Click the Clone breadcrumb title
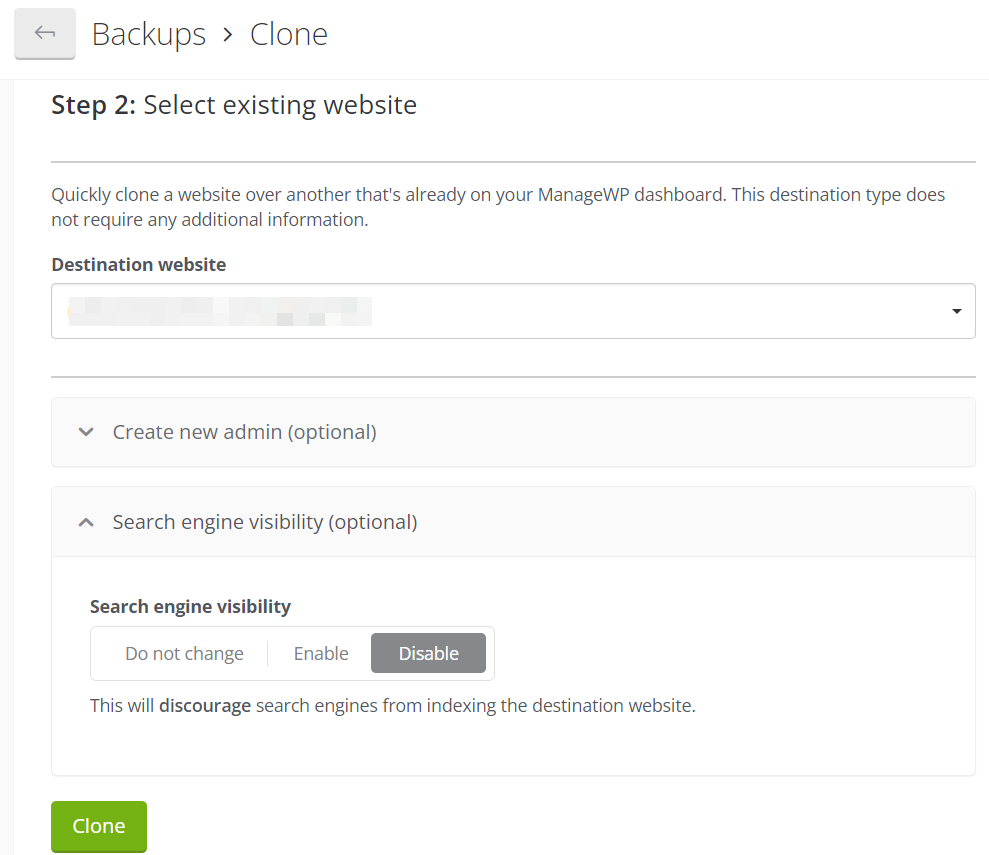This screenshot has height=855, width=989. 288,34
